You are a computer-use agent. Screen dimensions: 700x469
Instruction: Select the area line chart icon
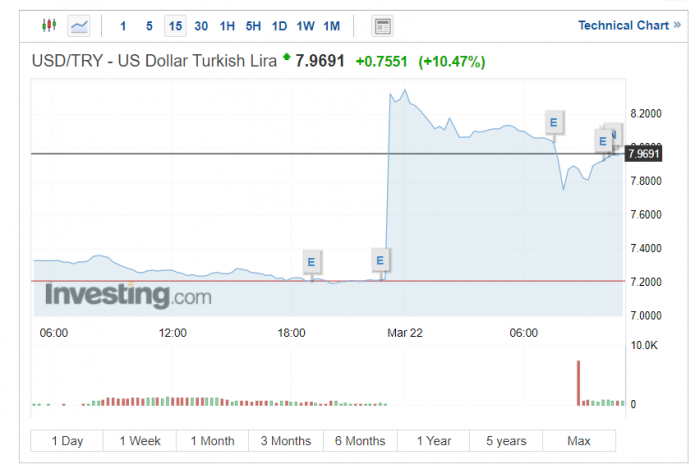click(x=79, y=26)
